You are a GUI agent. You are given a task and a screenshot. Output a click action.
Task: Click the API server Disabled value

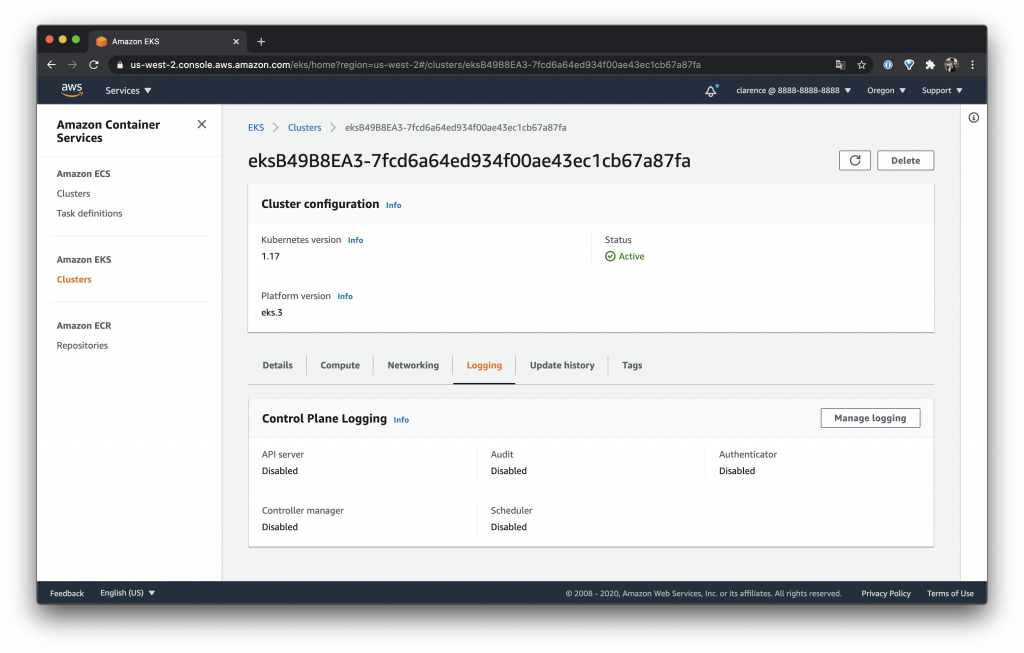(280, 471)
